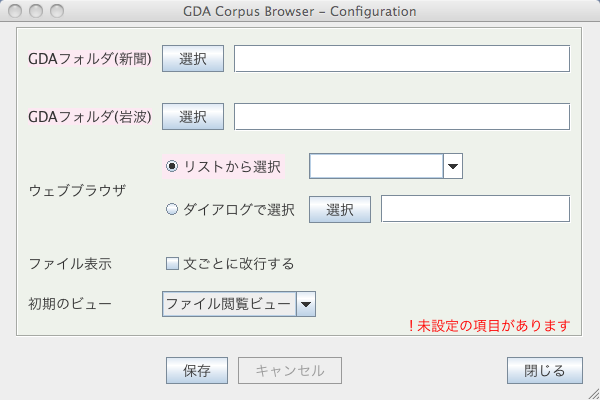The width and height of the screenshot is (600, 400).
Task: Click the window resize grip icon
Action: 593,394
